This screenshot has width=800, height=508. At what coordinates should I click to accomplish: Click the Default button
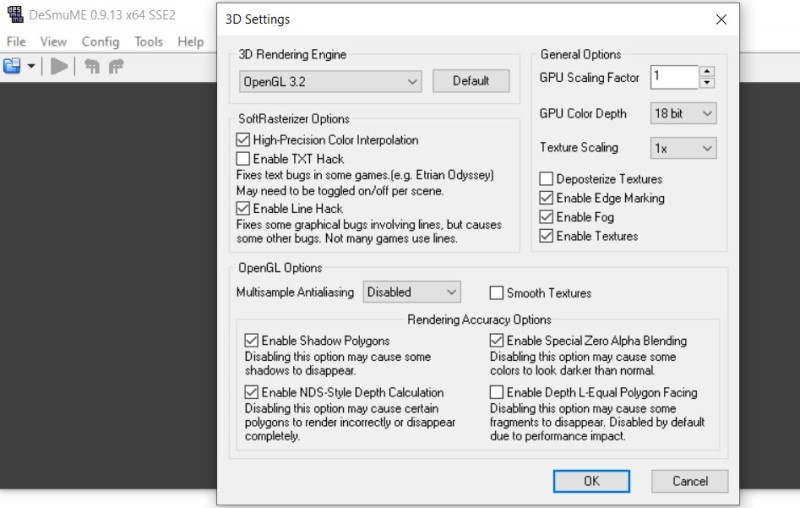click(471, 81)
